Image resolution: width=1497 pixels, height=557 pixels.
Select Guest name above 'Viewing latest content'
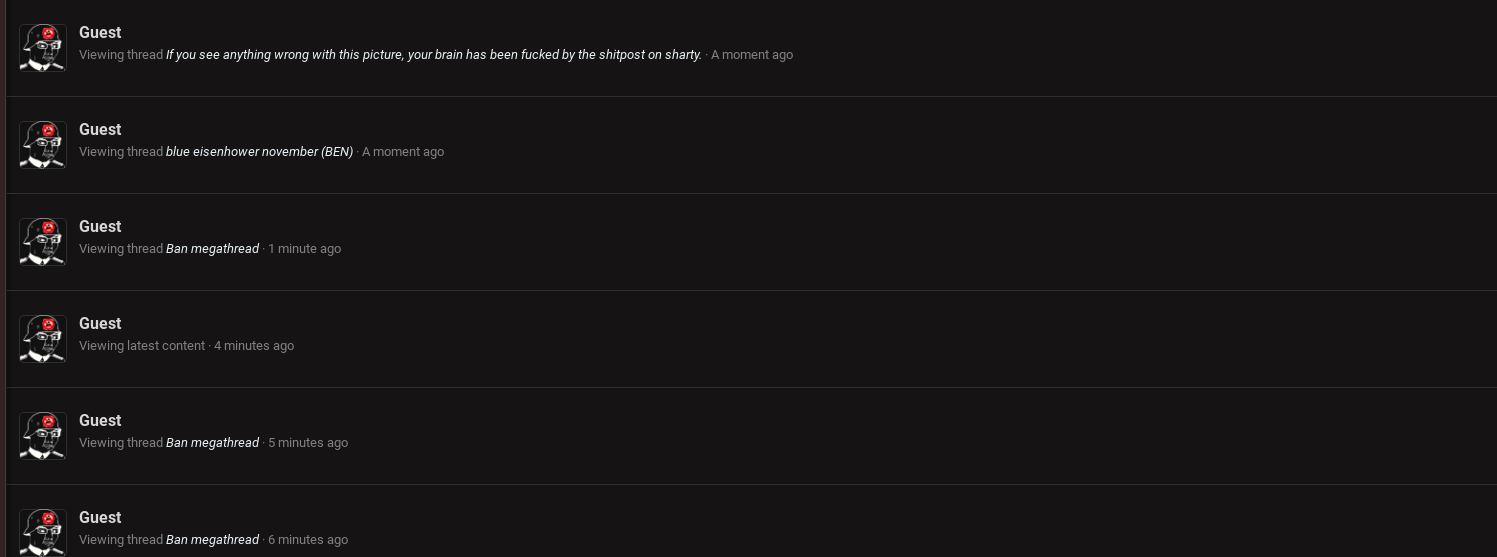tap(100, 324)
